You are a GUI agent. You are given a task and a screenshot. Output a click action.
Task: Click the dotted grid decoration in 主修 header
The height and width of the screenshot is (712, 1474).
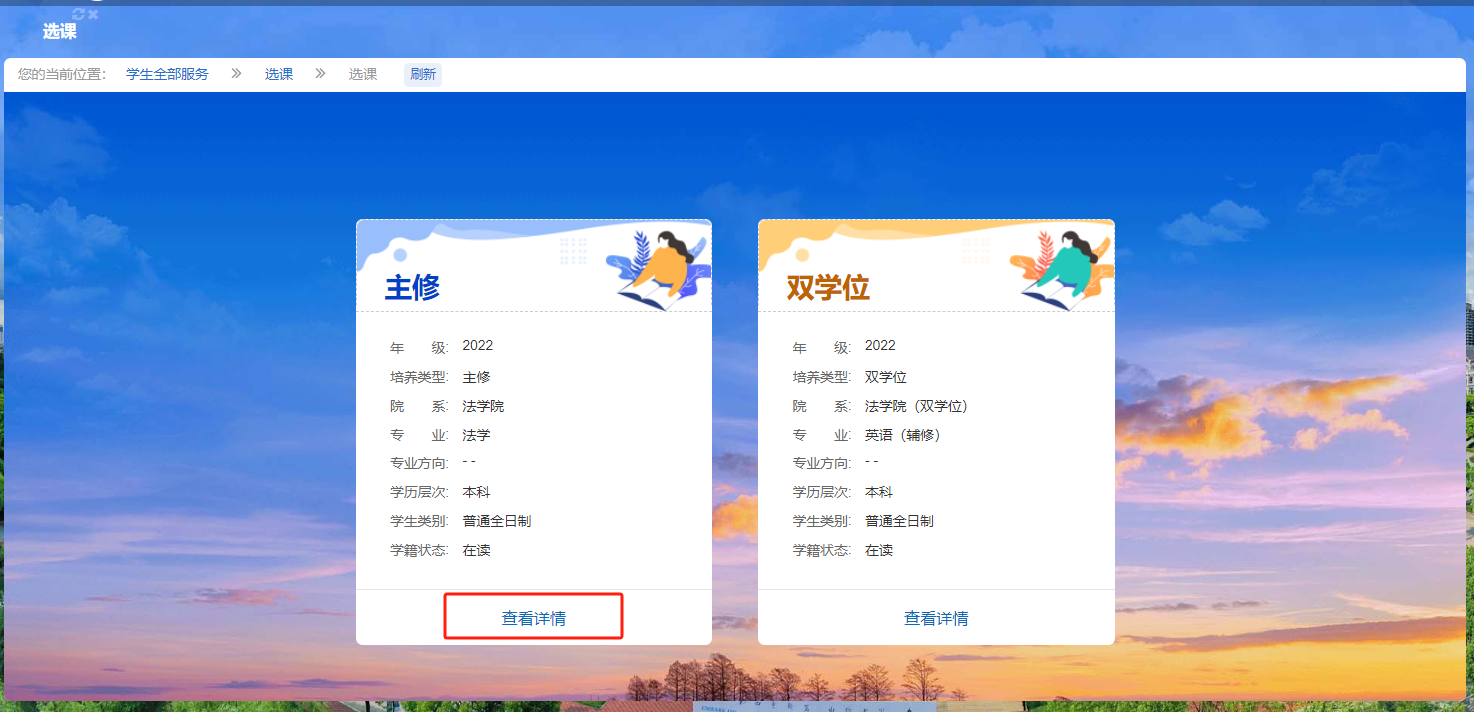(573, 250)
